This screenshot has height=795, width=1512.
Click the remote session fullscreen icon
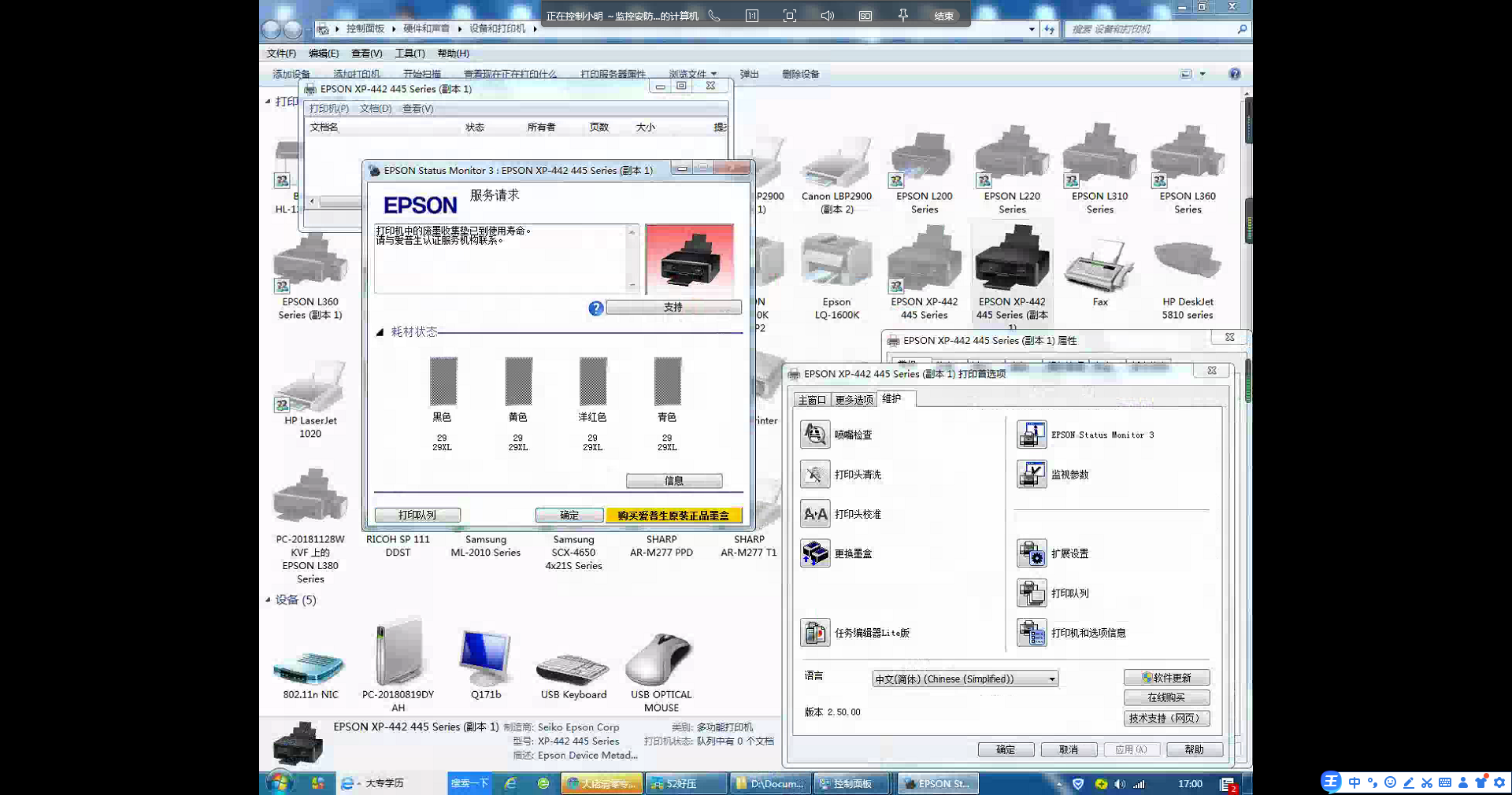point(790,16)
